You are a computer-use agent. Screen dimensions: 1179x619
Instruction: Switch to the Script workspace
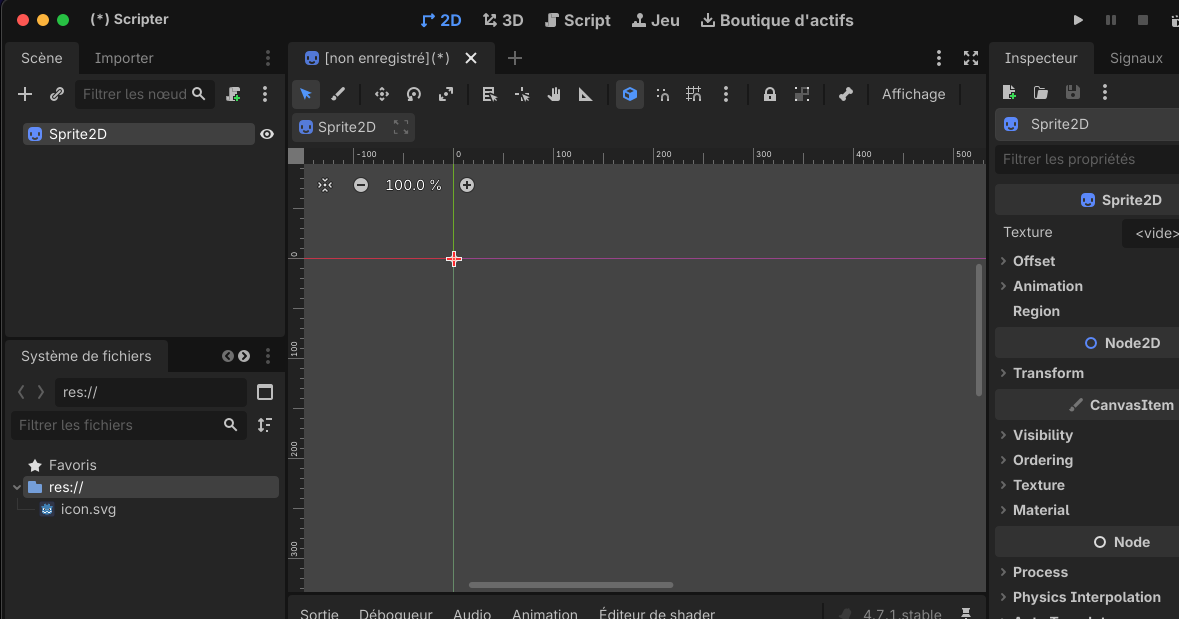577,20
